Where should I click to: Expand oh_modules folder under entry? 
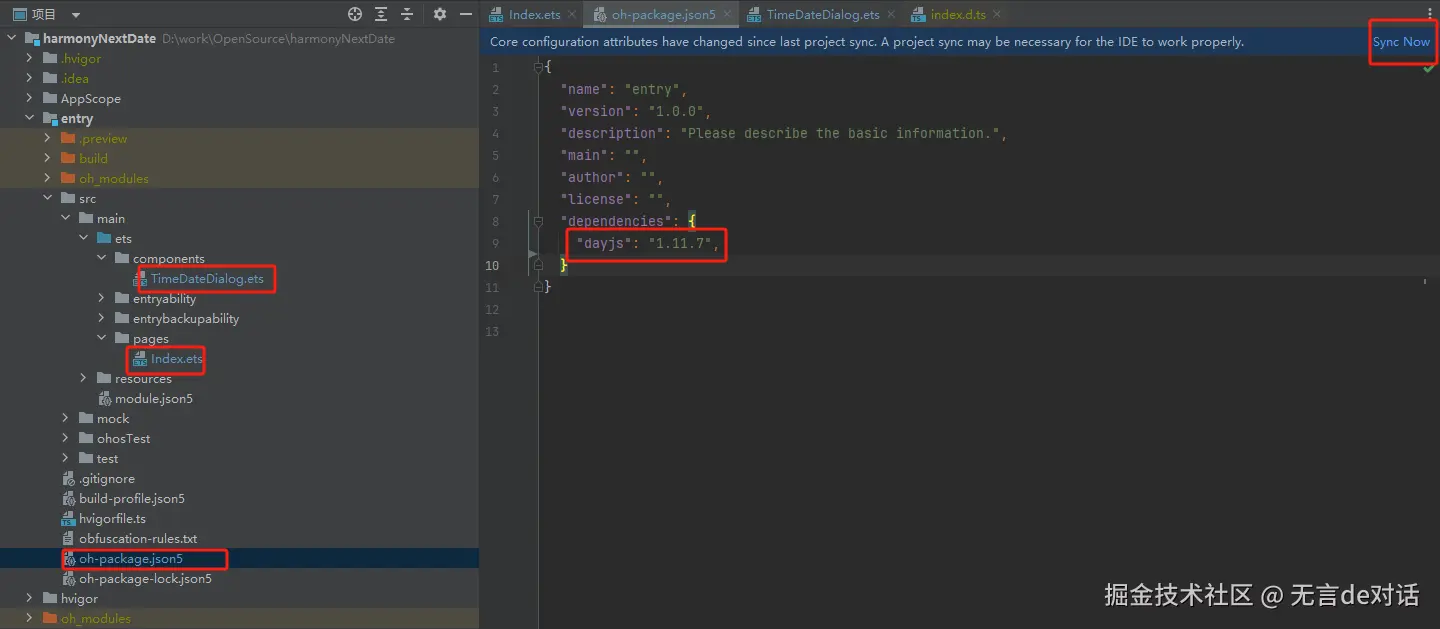[48, 178]
